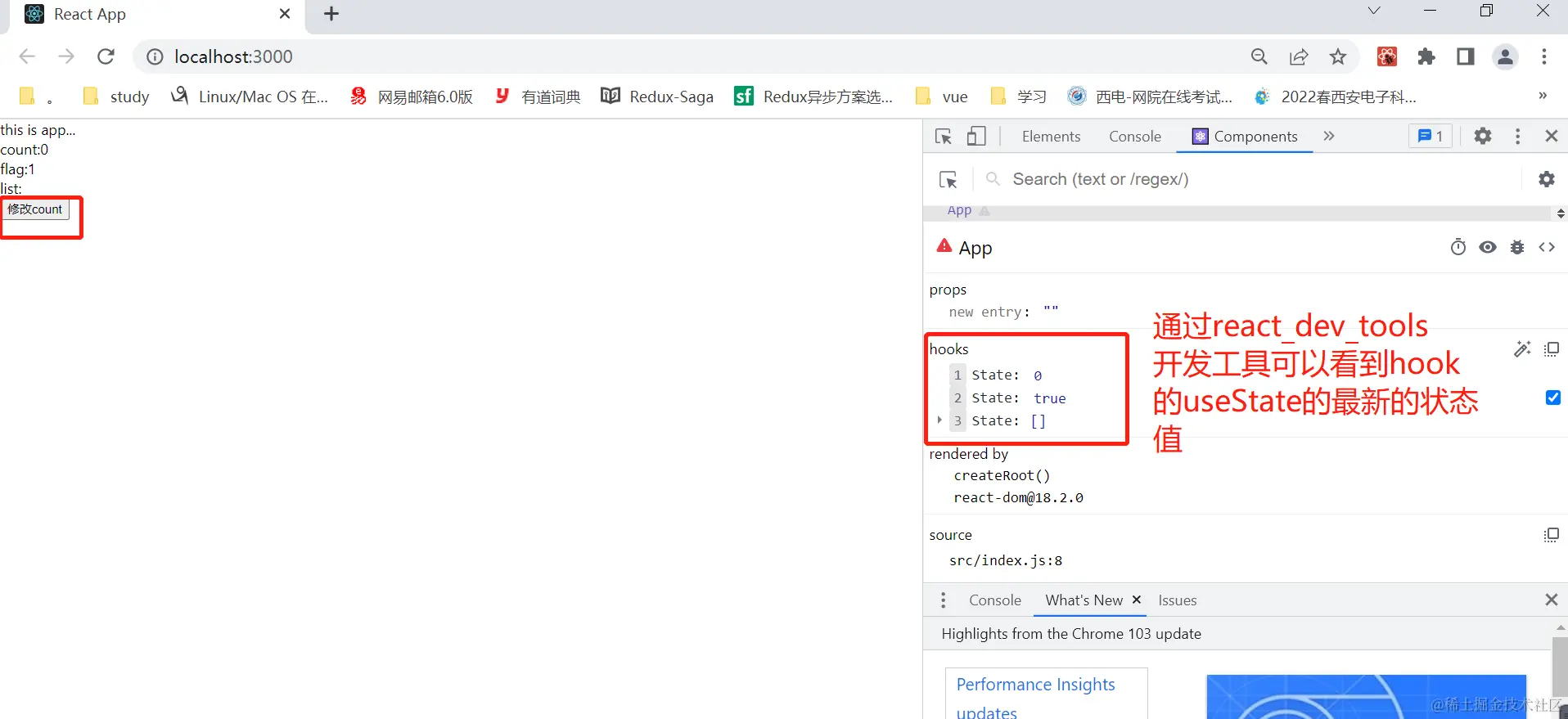Open DevTools customize three-dot menu
The height and width of the screenshot is (719, 1568).
[1518, 137]
